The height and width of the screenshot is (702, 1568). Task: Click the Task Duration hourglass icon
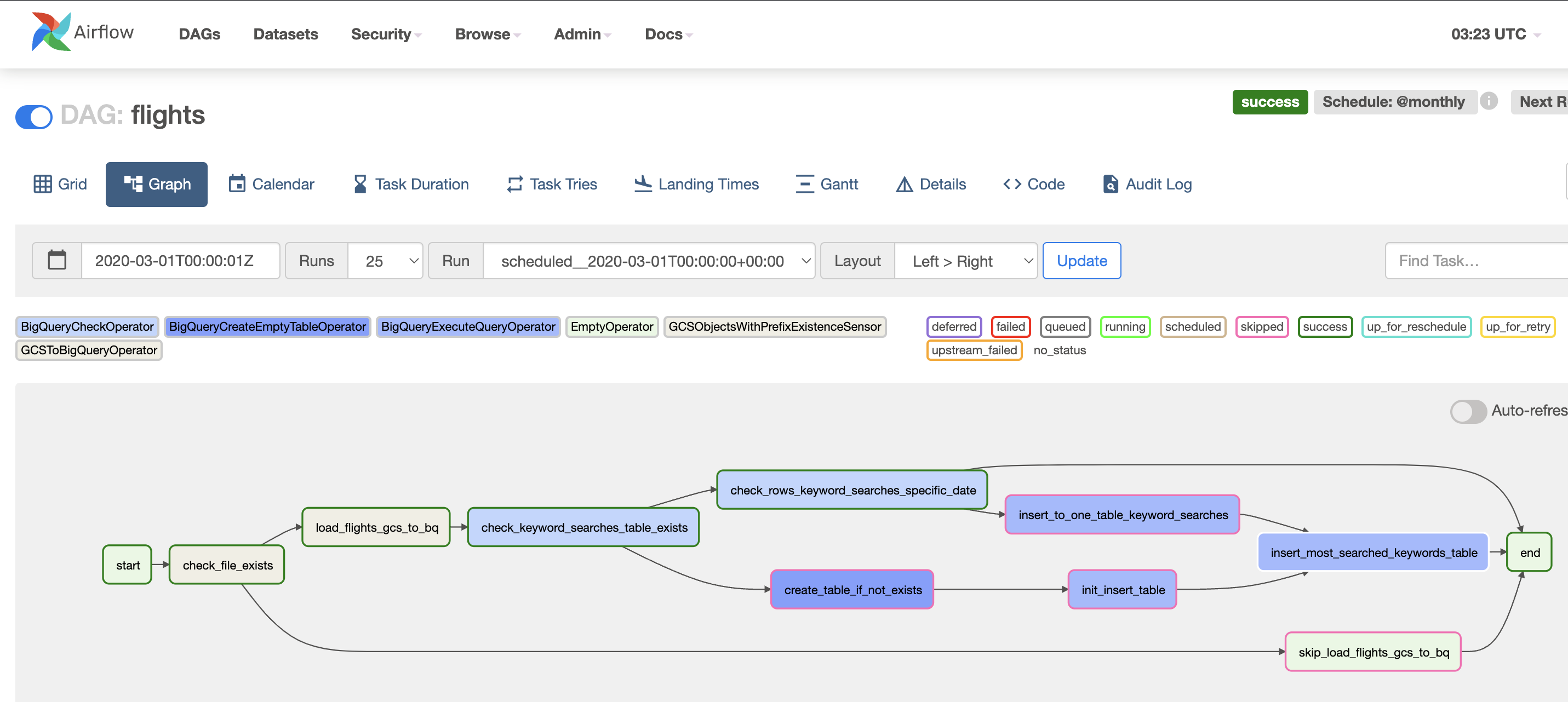coord(360,185)
